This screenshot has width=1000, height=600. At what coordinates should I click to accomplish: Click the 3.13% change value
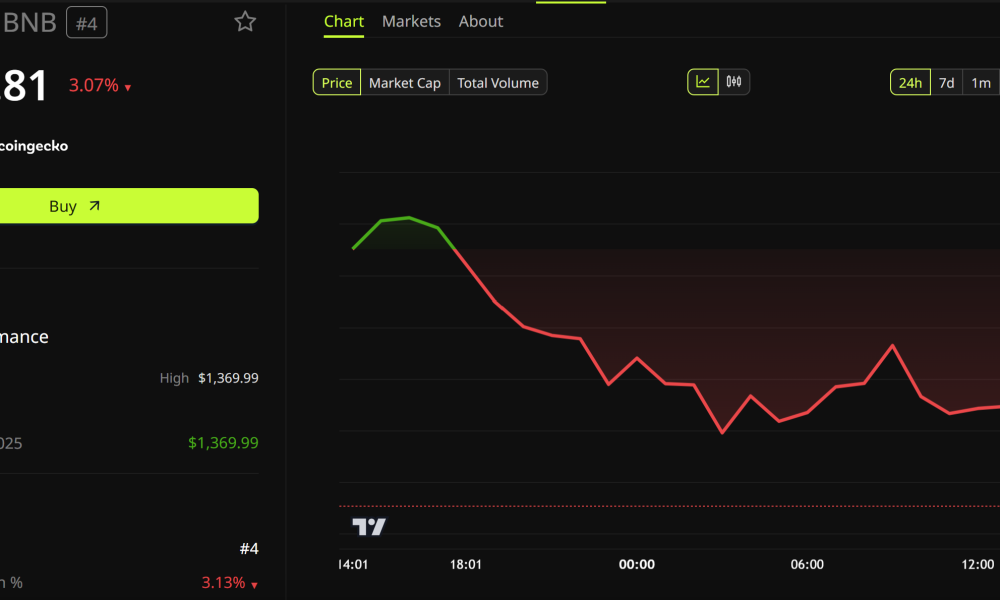coord(223,582)
